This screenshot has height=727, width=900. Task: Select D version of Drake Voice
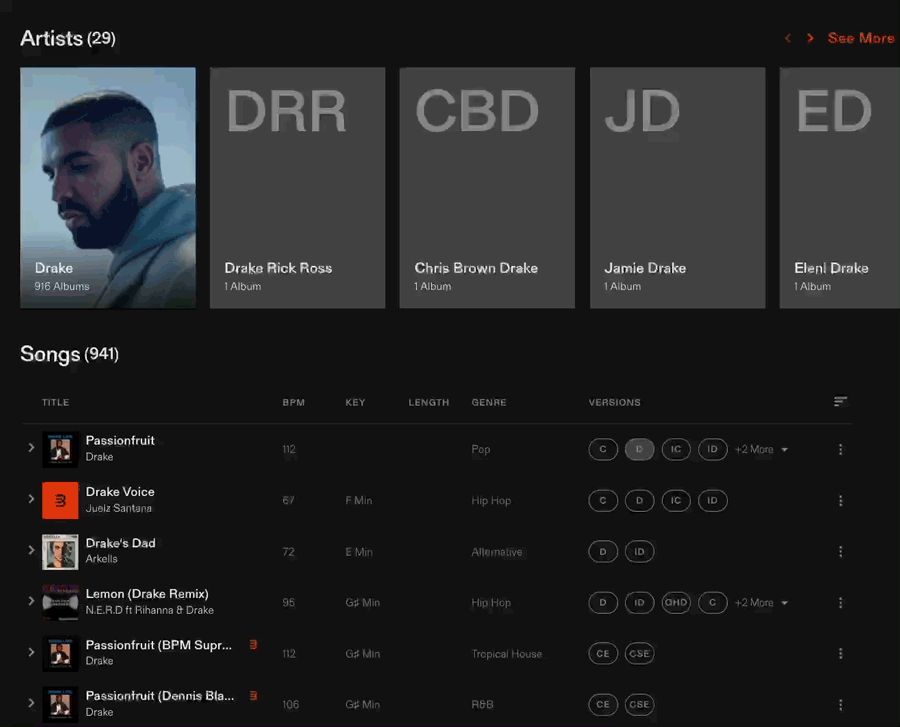(639, 500)
